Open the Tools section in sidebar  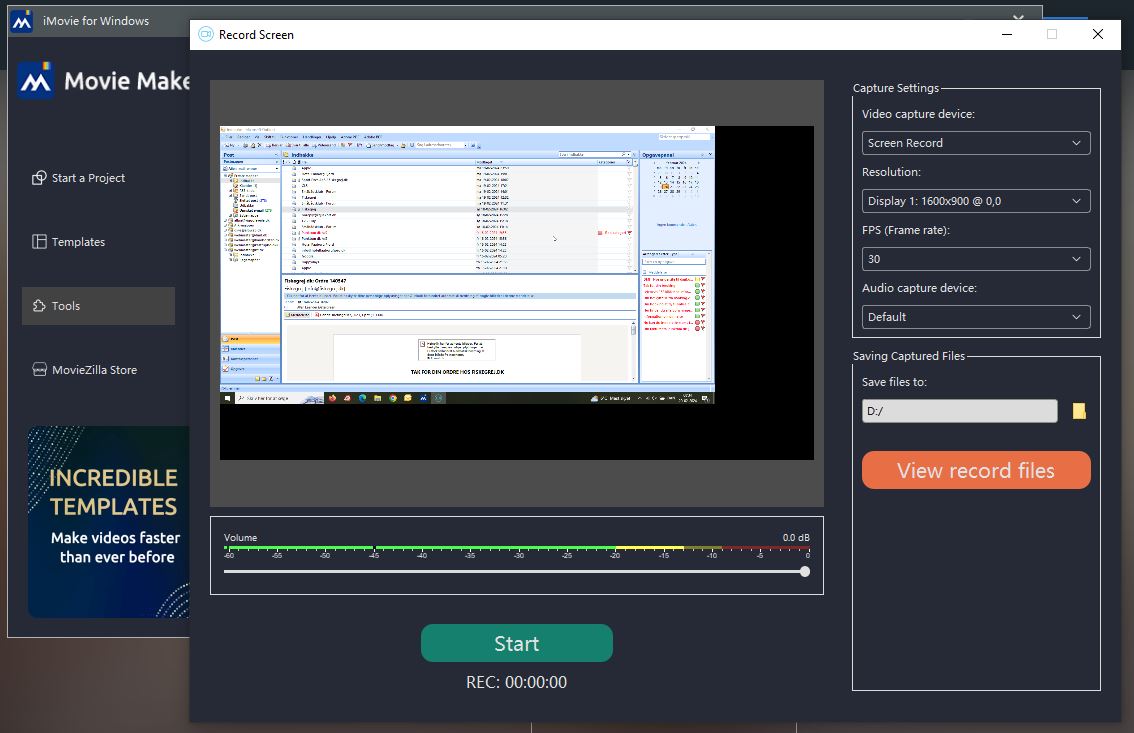point(98,306)
